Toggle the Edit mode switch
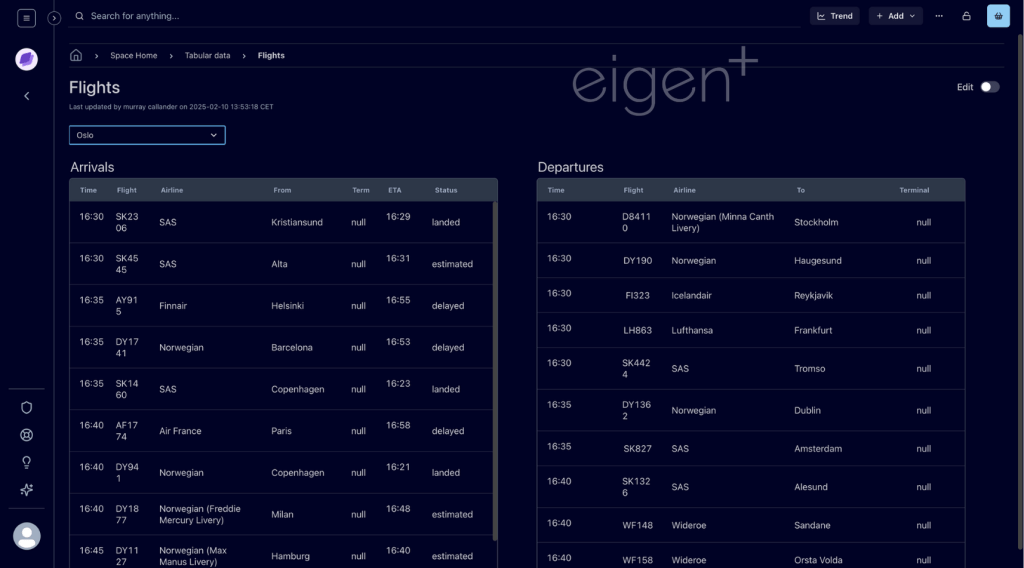This screenshot has width=1024, height=568. point(989,87)
